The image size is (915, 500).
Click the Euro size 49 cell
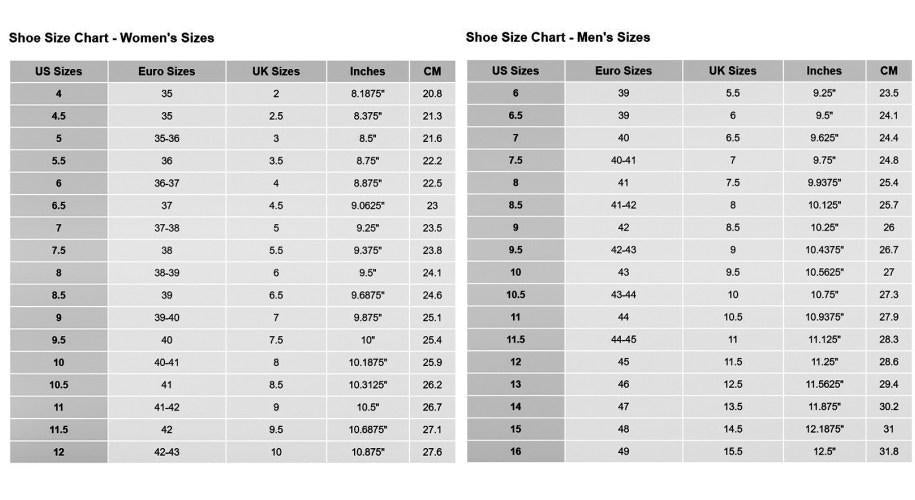pyautogui.click(x=623, y=452)
